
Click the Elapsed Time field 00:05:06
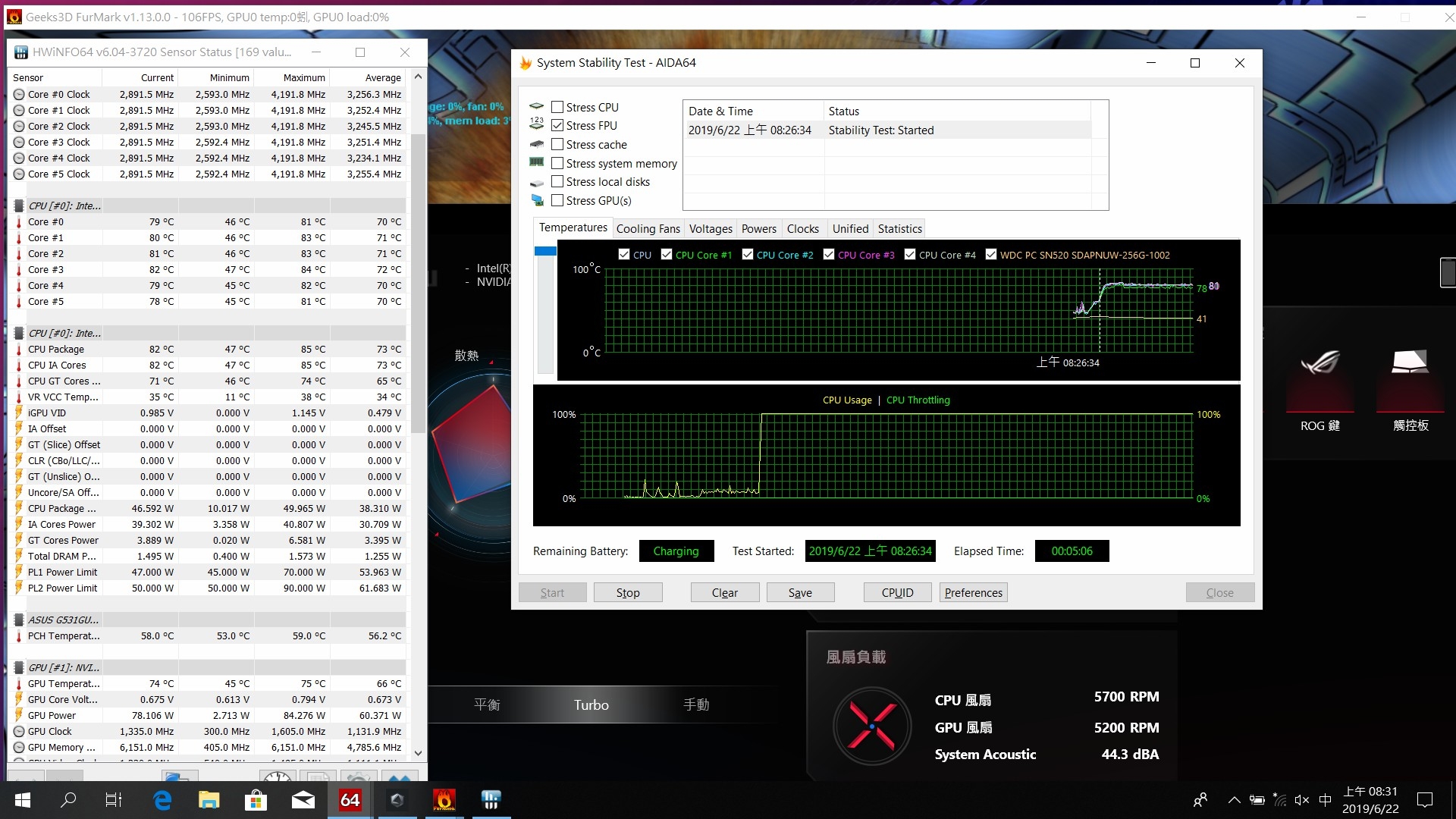(x=1072, y=551)
